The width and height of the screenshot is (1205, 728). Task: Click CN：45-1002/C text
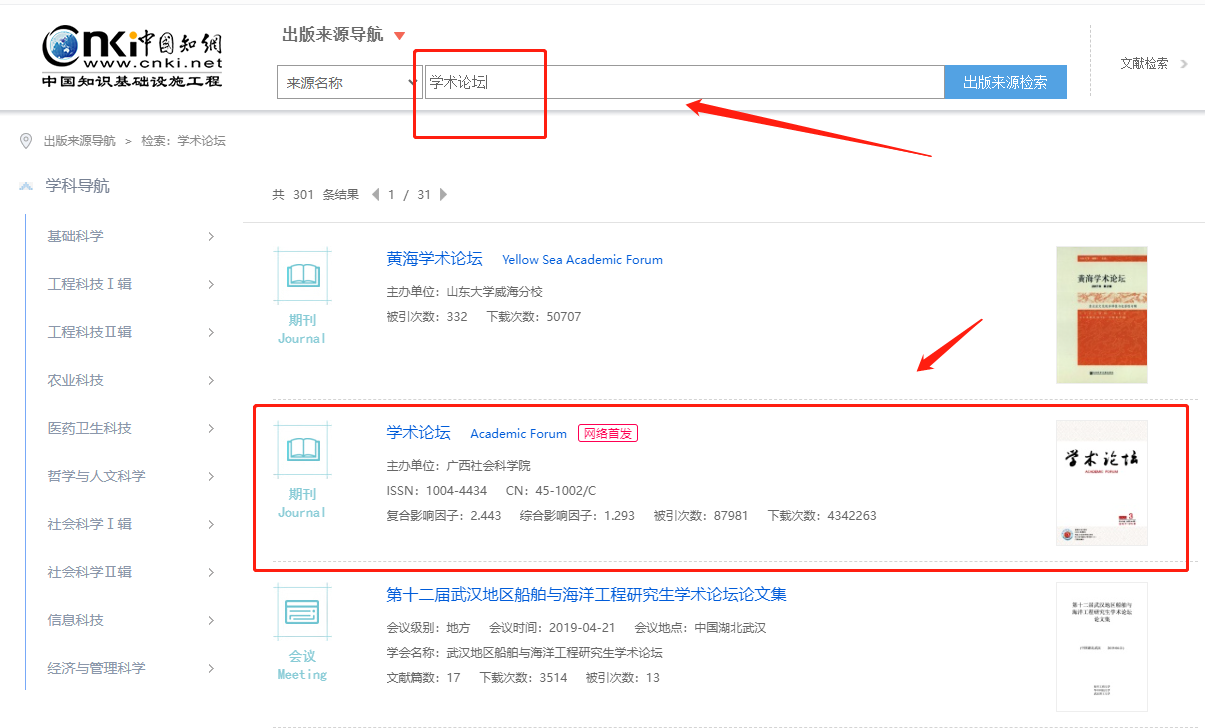[x=551, y=491]
